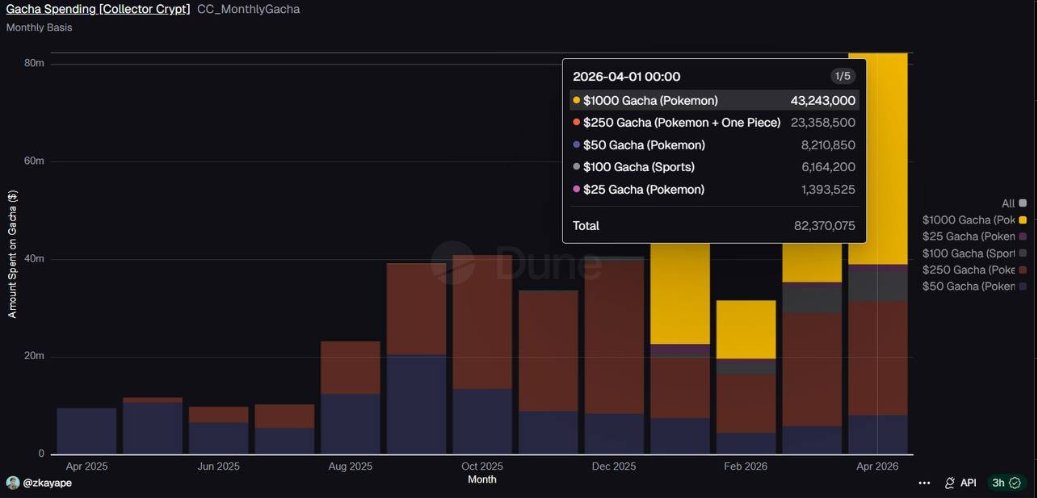This screenshot has width=1037, height=498.
Task: Click the Monthly Basis subtitle
Action: pyautogui.click(x=39, y=28)
